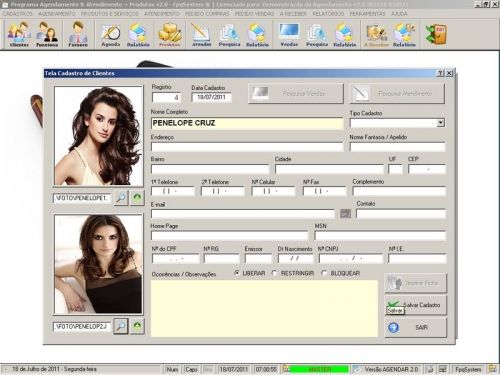This screenshot has height=375, width=500.
Task: Open the Vendas monitor icon
Action: coord(289,34)
